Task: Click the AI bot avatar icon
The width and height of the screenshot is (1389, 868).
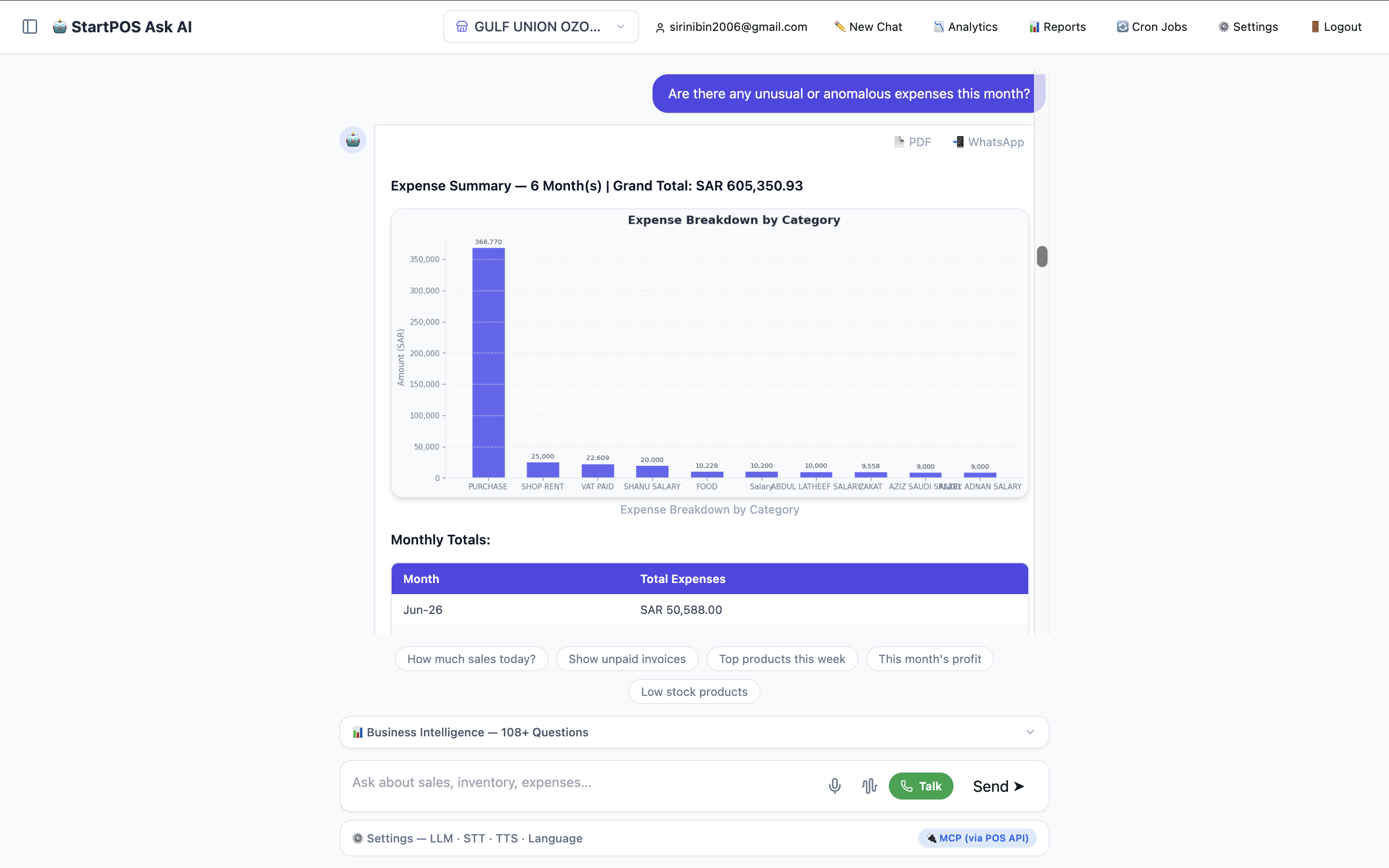Action: point(353,140)
